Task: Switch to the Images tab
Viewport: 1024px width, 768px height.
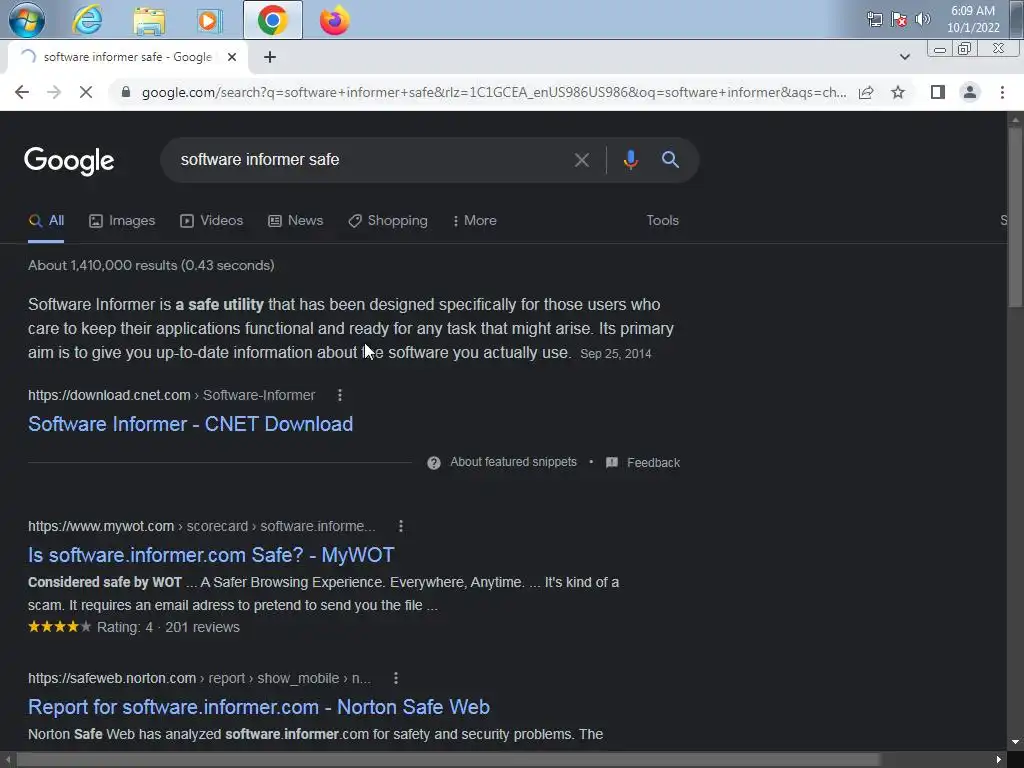Action: 122,221
